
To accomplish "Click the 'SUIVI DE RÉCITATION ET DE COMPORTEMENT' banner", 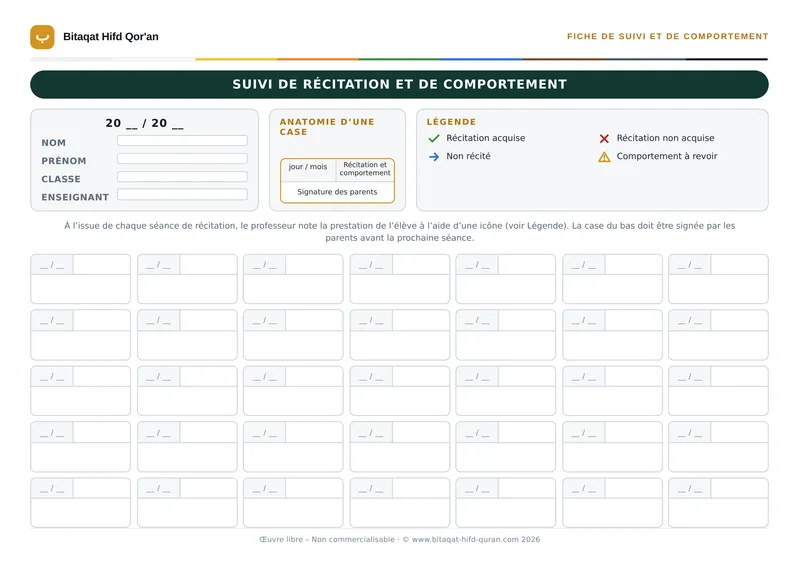I will coord(399,84).
